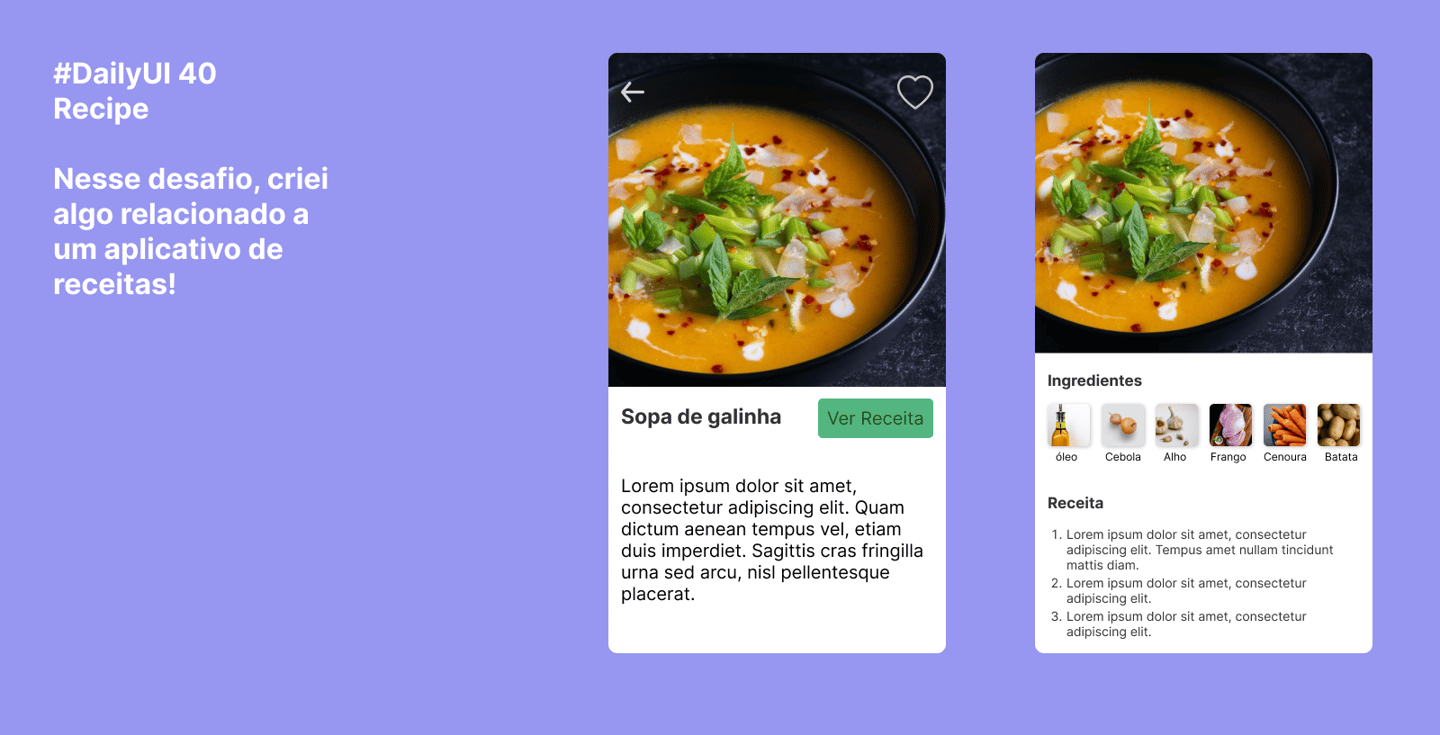Select recipe step 1 text
Screen dimensions: 1440x735
point(1200,550)
